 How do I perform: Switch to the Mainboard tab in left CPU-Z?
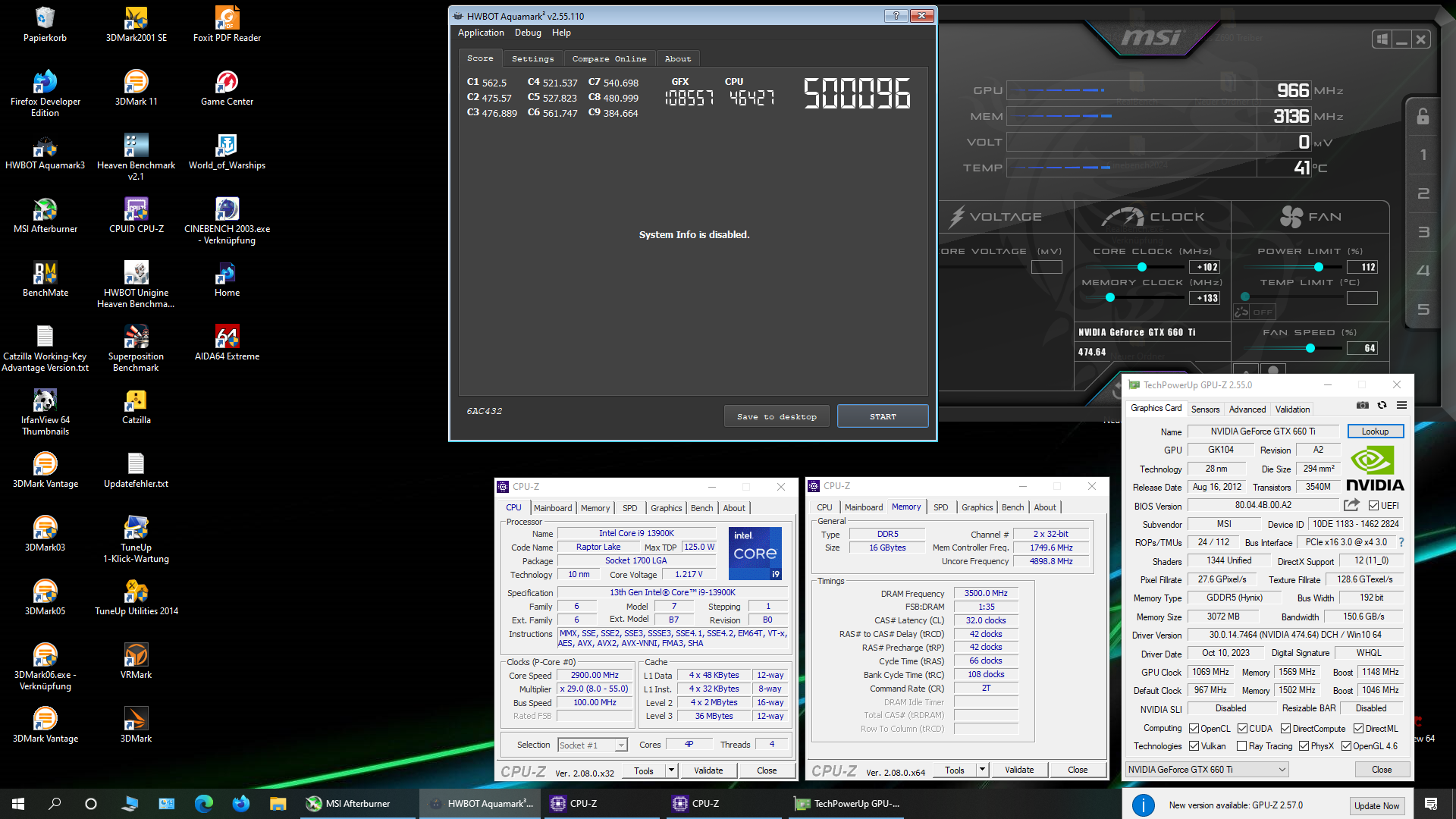click(553, 508)
